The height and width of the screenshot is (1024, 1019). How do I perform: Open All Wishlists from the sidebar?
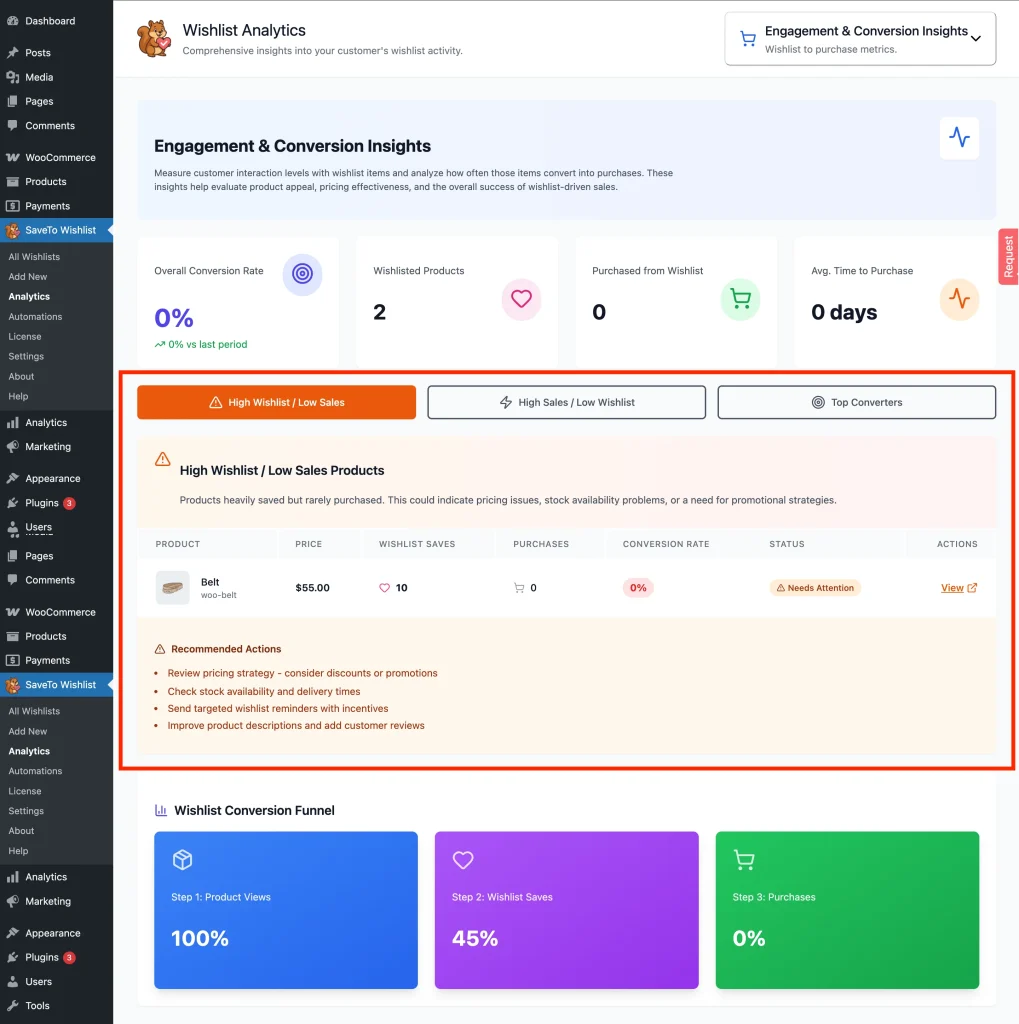pyautogui.click(x=36, y=256)
